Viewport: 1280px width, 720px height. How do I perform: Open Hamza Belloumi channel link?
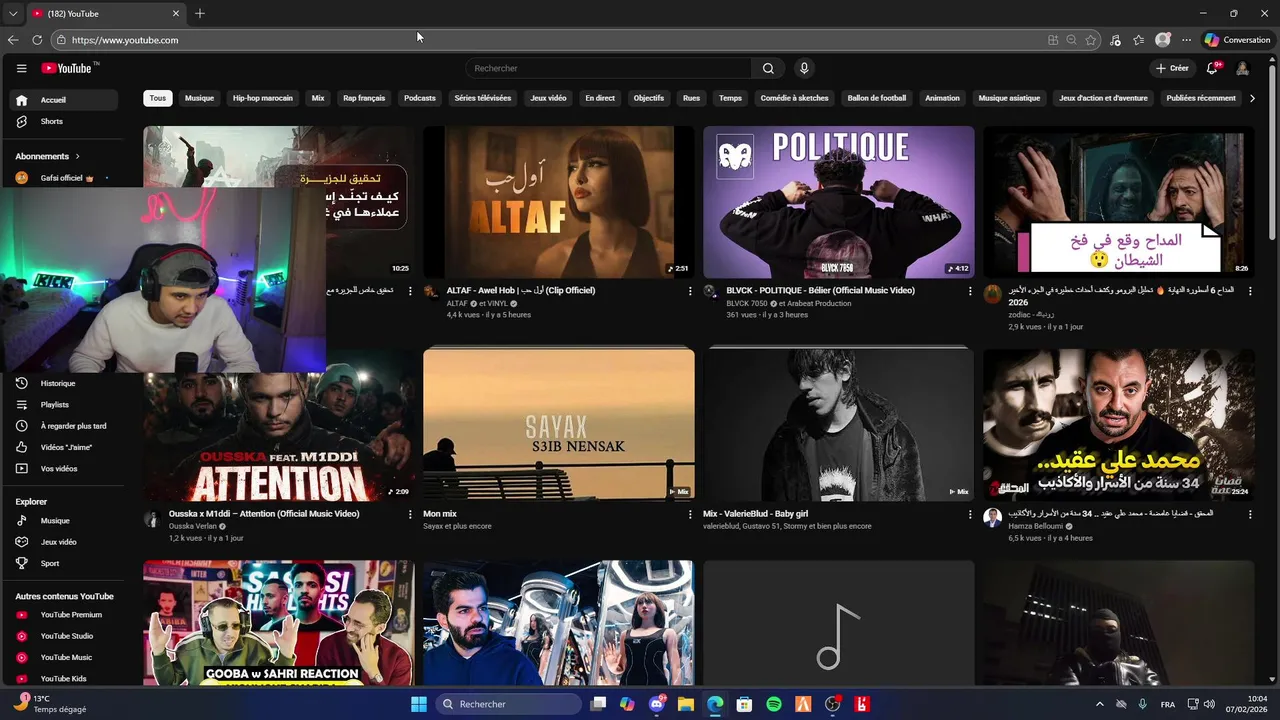1035,526
